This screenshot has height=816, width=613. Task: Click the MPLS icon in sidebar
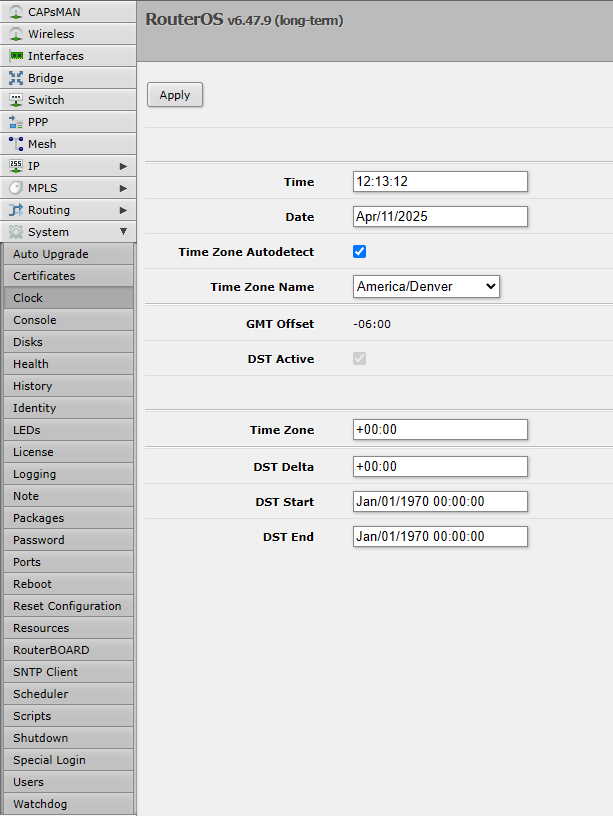pyautogui.click(x=16, y=188)
